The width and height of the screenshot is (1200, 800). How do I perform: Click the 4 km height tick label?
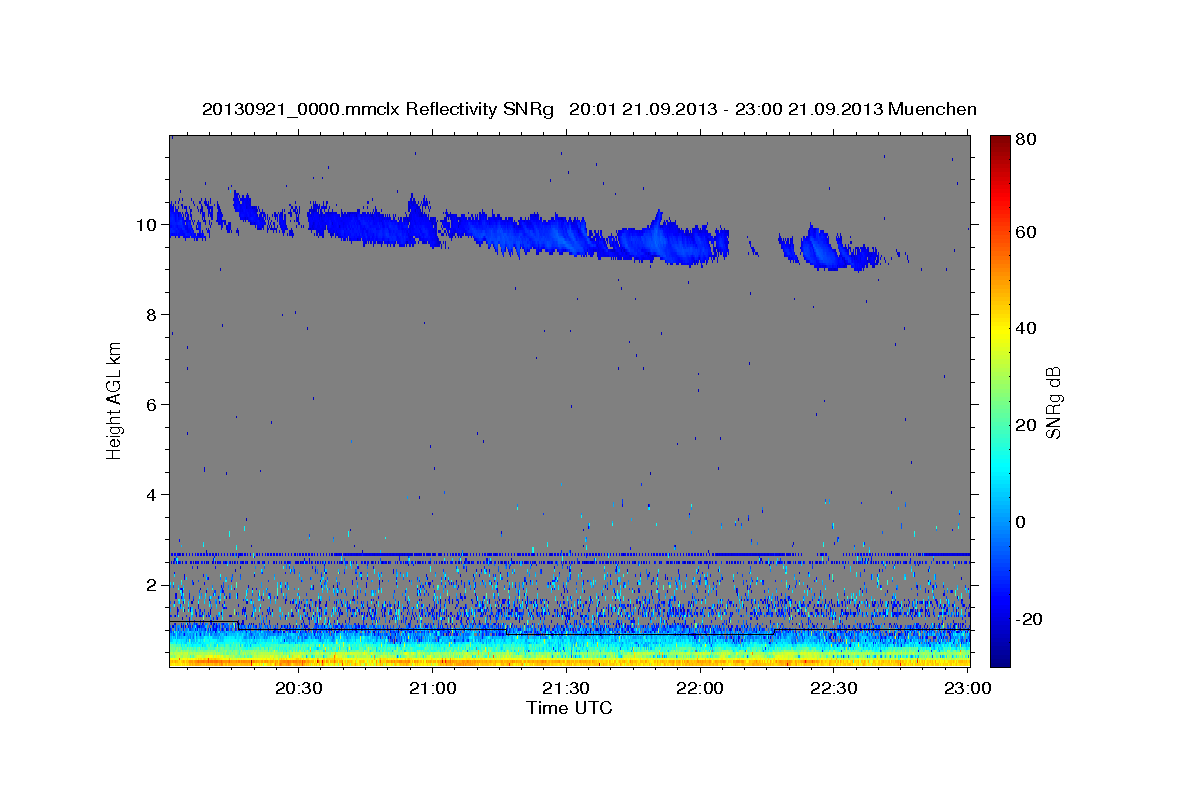pos(153,495)
